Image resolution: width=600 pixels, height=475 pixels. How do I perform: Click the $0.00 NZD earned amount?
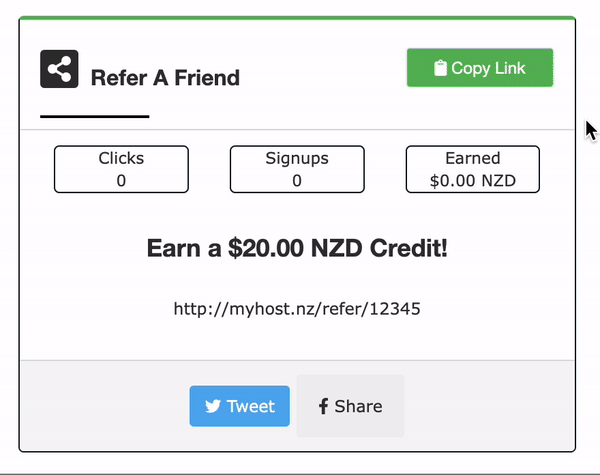(x=472, y=181)
